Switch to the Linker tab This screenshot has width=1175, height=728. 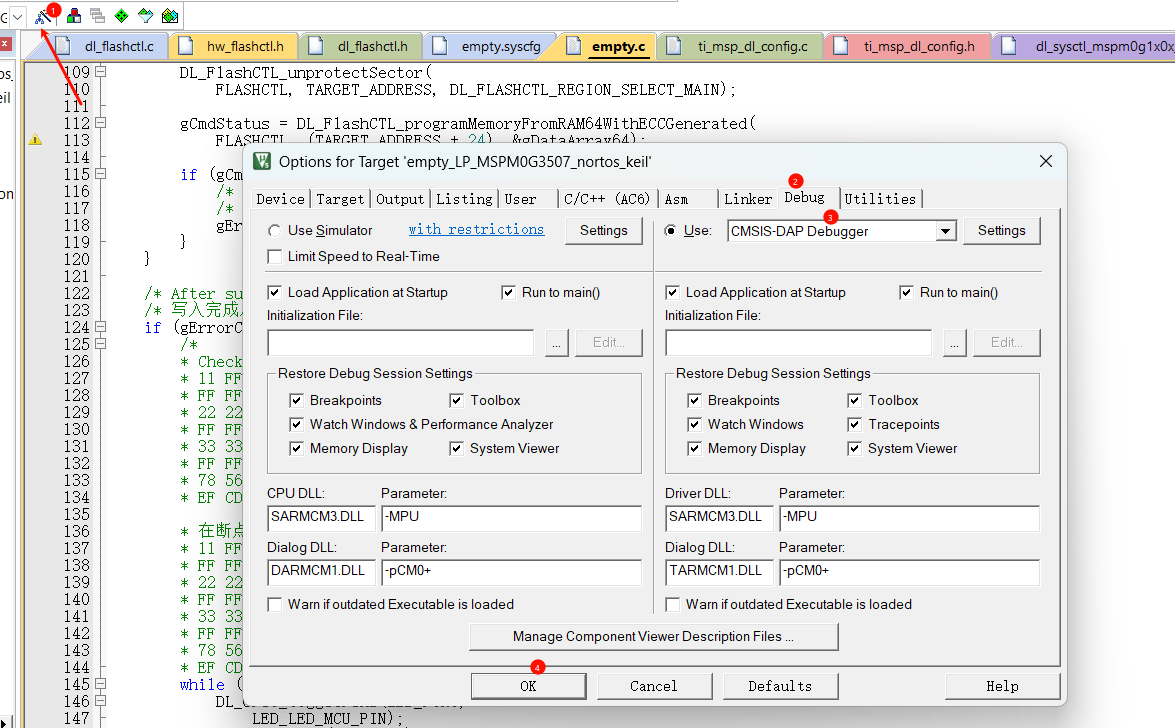748,199
